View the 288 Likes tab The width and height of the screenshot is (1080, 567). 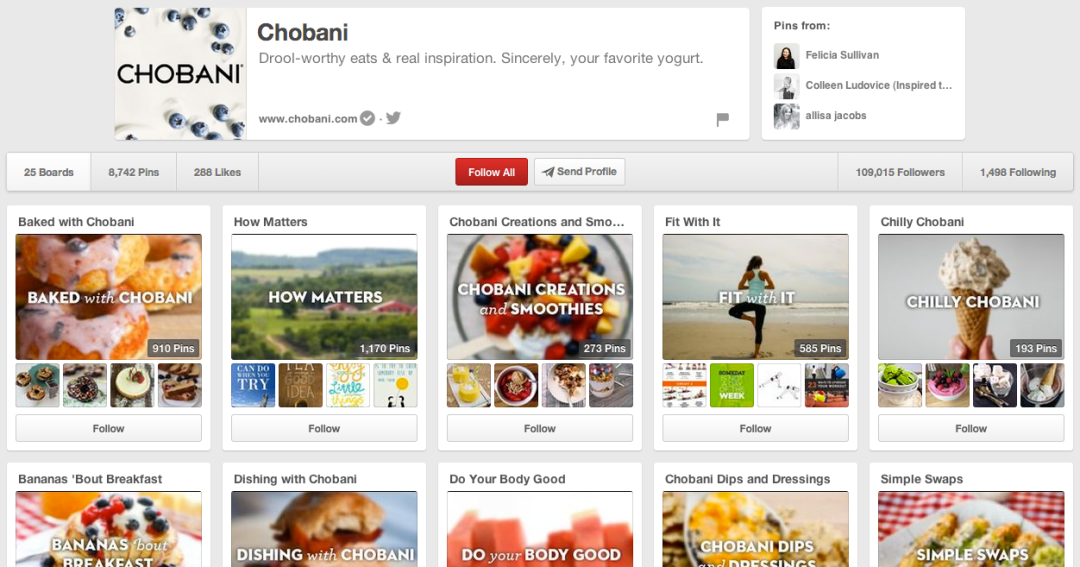[218, 172]
